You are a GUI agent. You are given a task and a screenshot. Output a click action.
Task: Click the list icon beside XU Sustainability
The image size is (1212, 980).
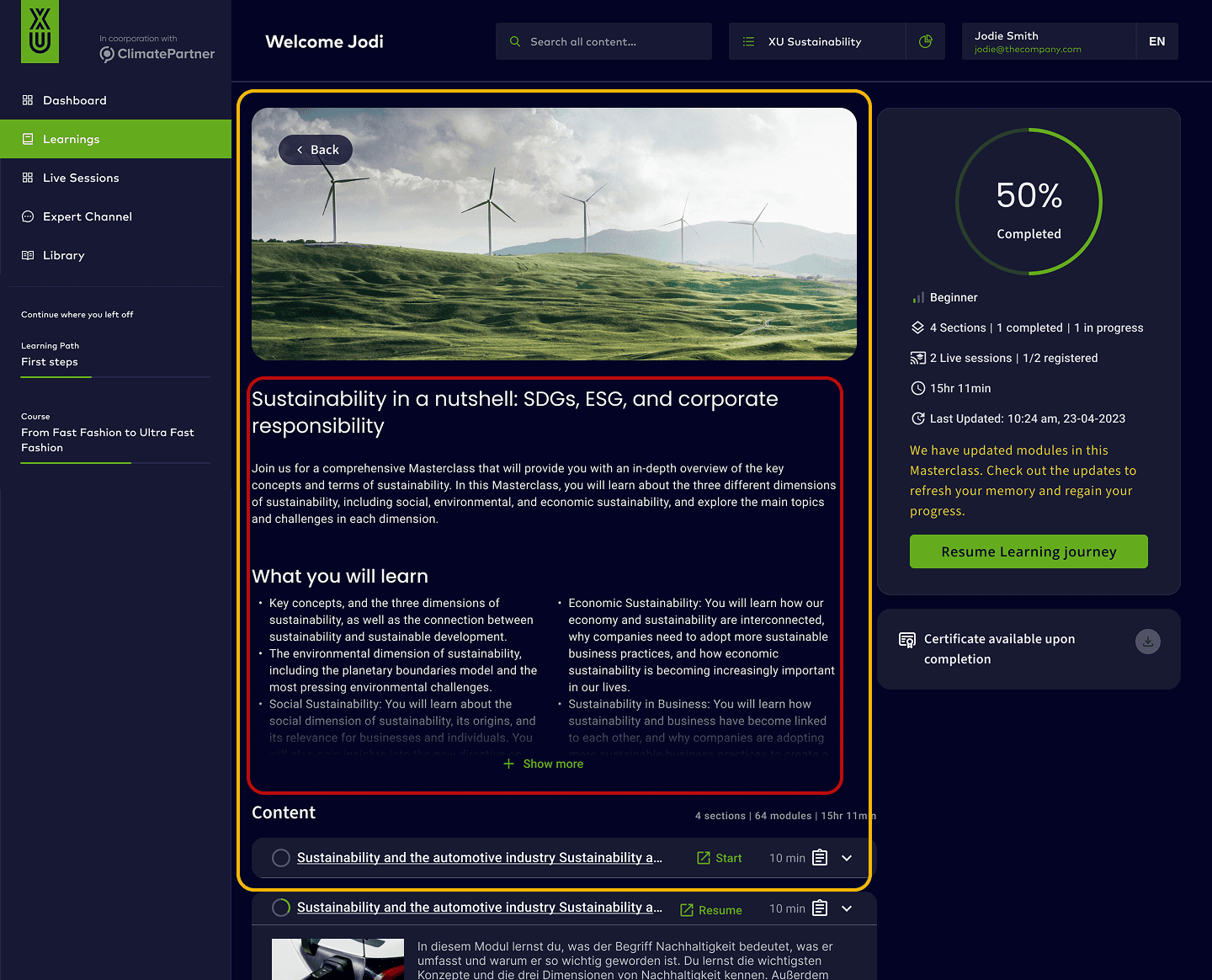(748, 41)
